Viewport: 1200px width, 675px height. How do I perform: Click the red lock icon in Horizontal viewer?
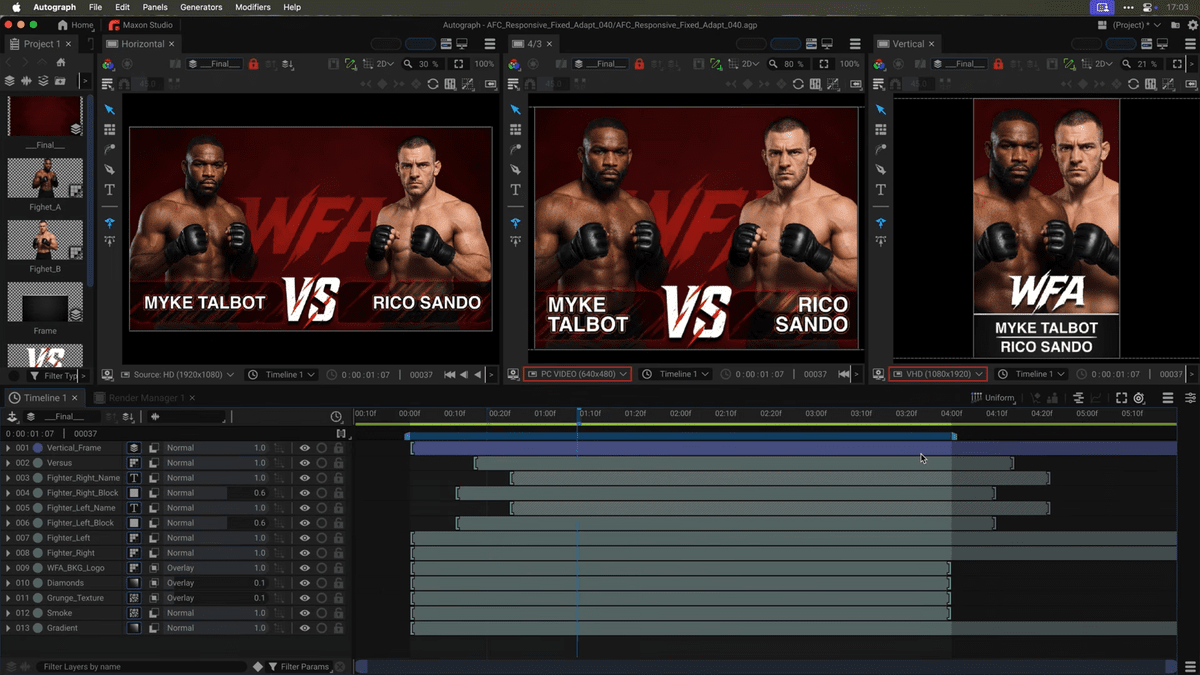253,64
